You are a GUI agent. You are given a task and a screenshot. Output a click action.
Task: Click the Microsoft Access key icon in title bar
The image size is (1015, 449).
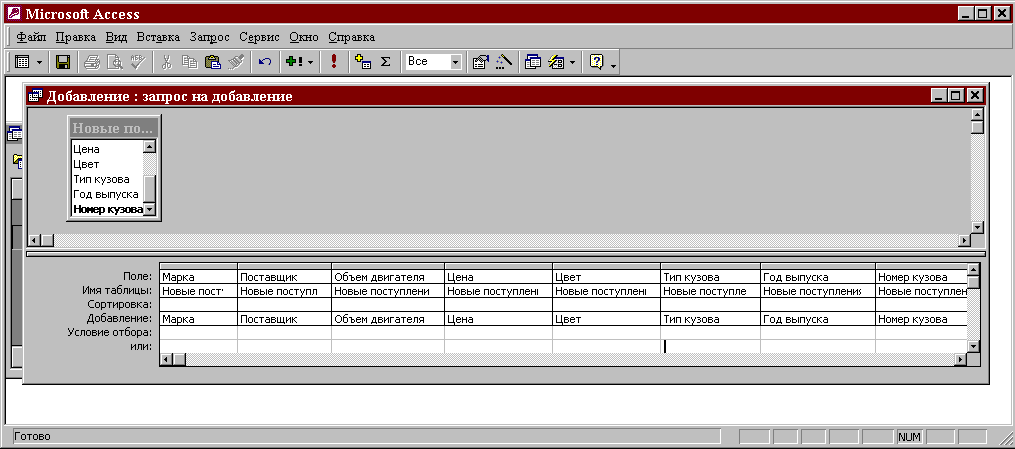[x=12, y=13]
